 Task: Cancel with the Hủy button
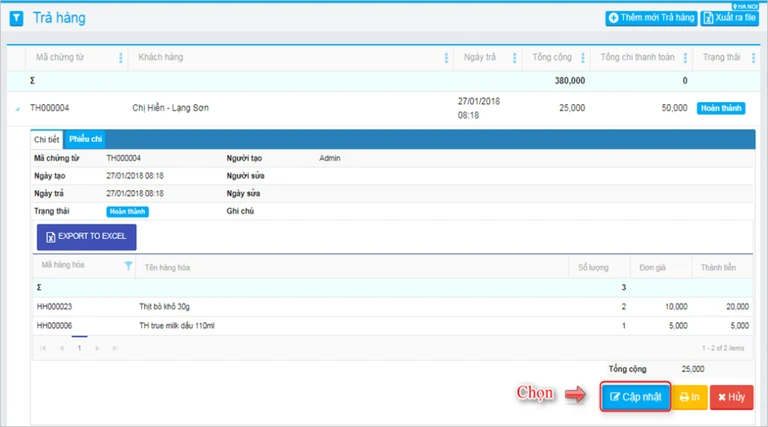tap(731, 397)
